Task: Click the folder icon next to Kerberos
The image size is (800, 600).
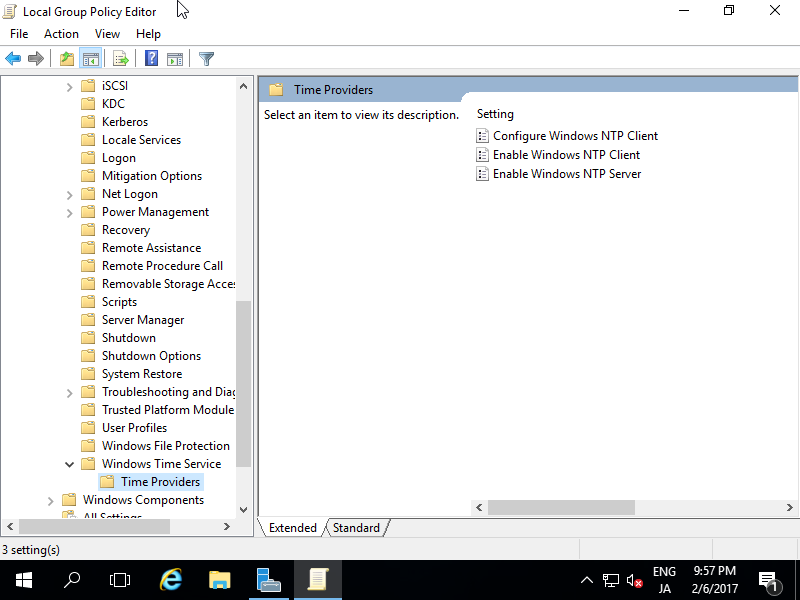Action: click(x=88, y=121)
